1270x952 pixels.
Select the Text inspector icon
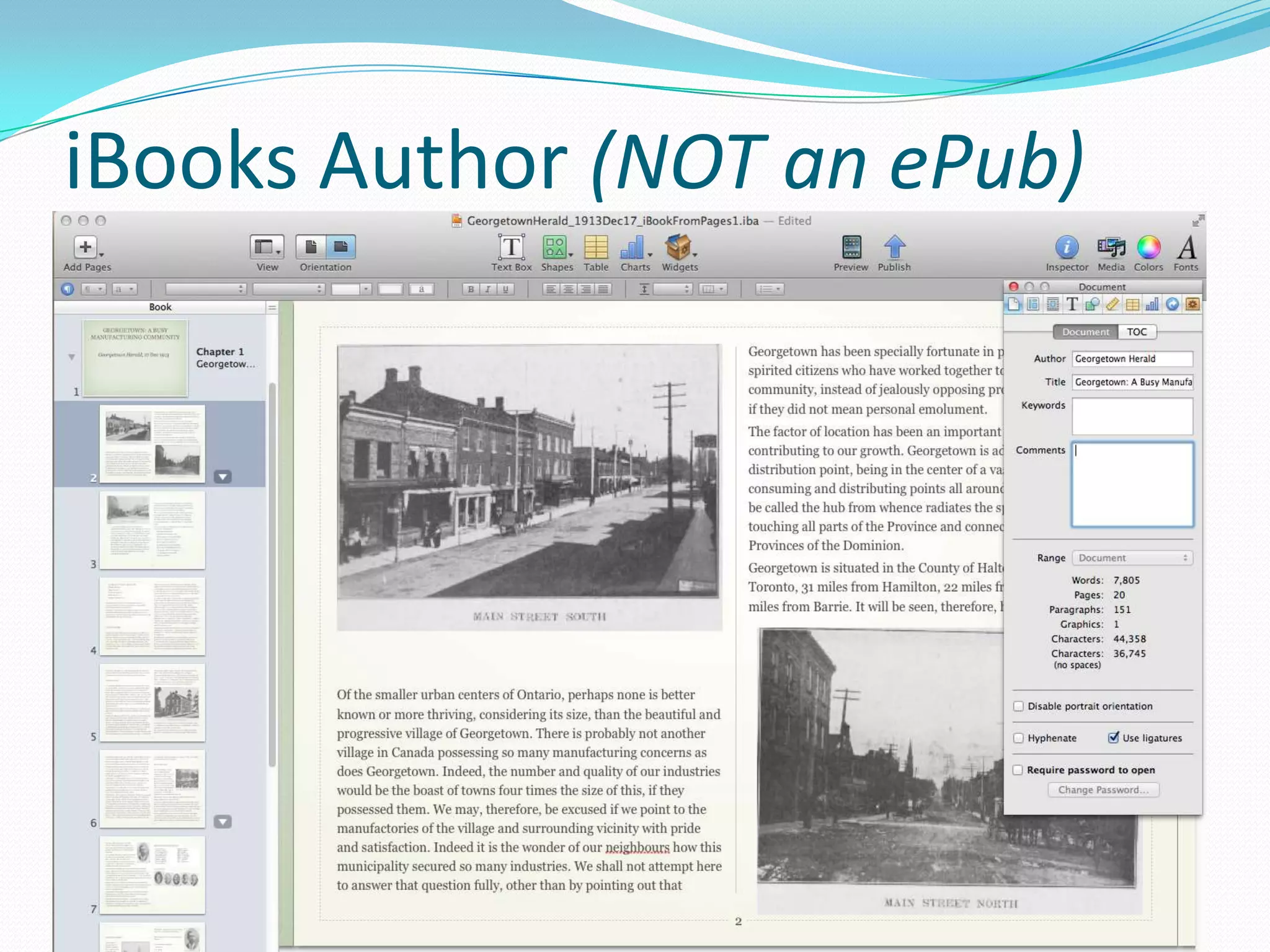pos(1072,304)
